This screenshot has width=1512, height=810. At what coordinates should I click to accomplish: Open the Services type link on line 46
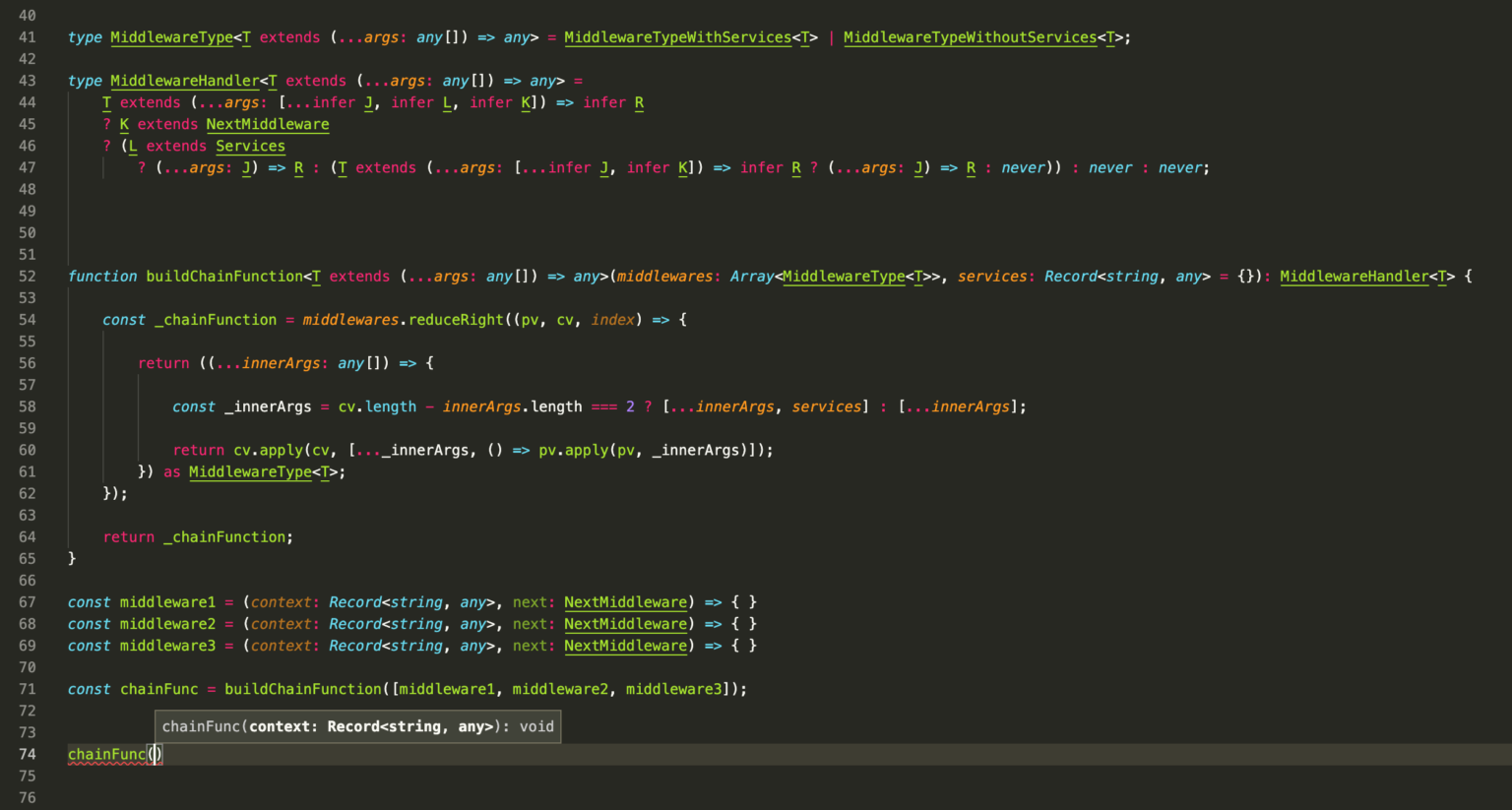(x=249, y=146)
